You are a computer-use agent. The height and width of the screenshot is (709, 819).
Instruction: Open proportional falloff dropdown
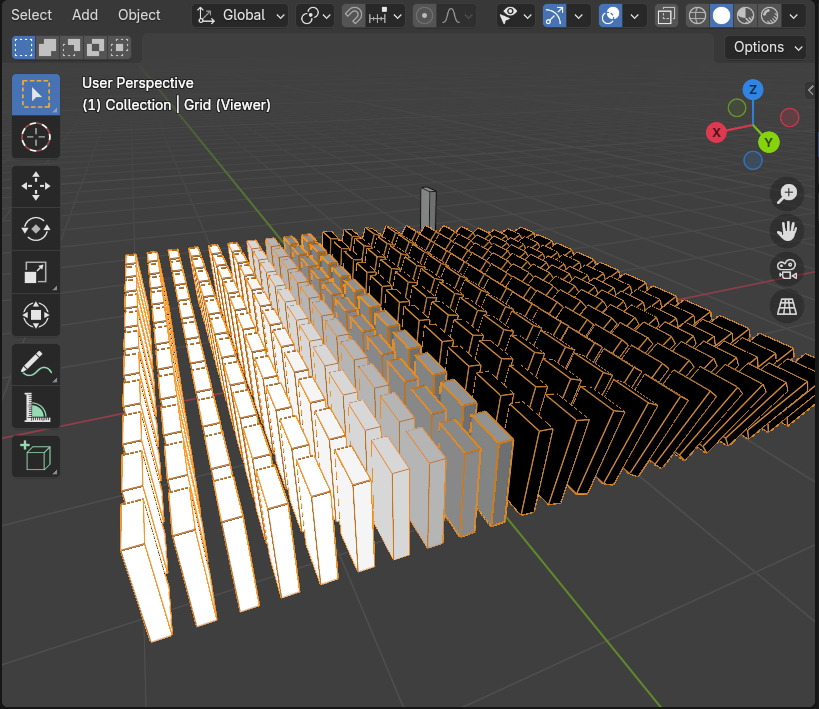click(456, 16)
